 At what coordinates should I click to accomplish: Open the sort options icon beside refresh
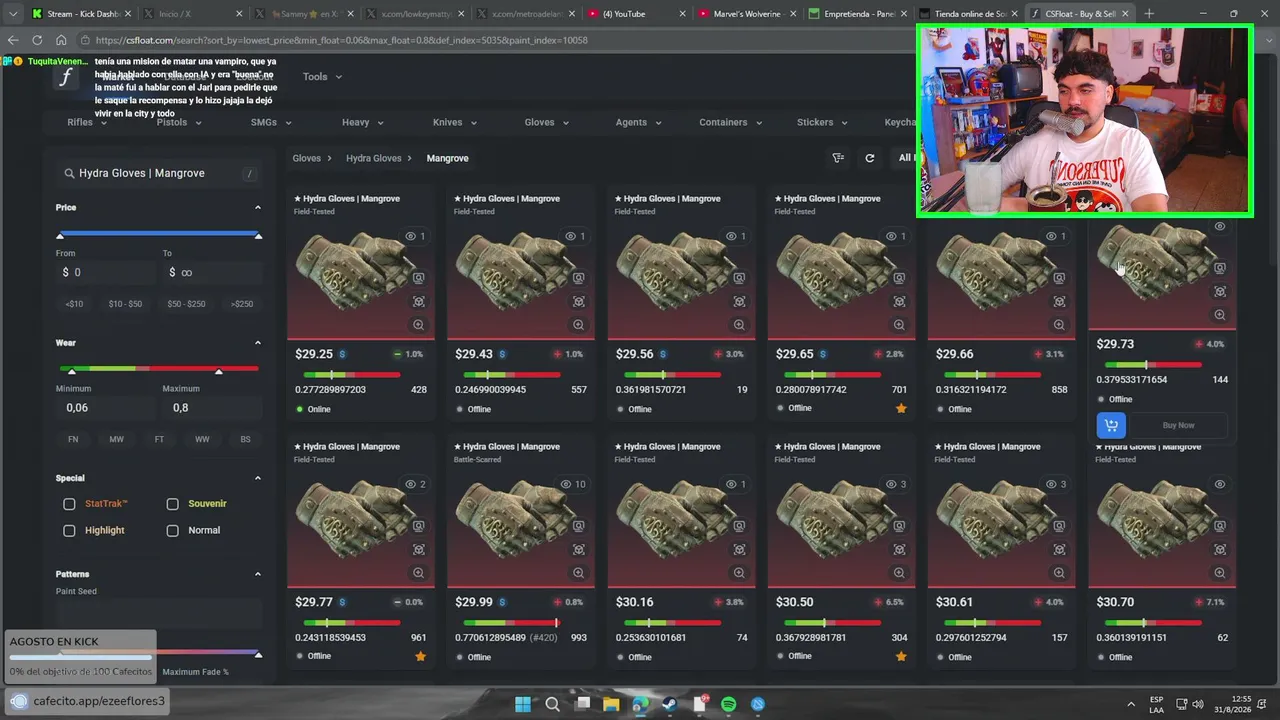click(x=838, y=158)
